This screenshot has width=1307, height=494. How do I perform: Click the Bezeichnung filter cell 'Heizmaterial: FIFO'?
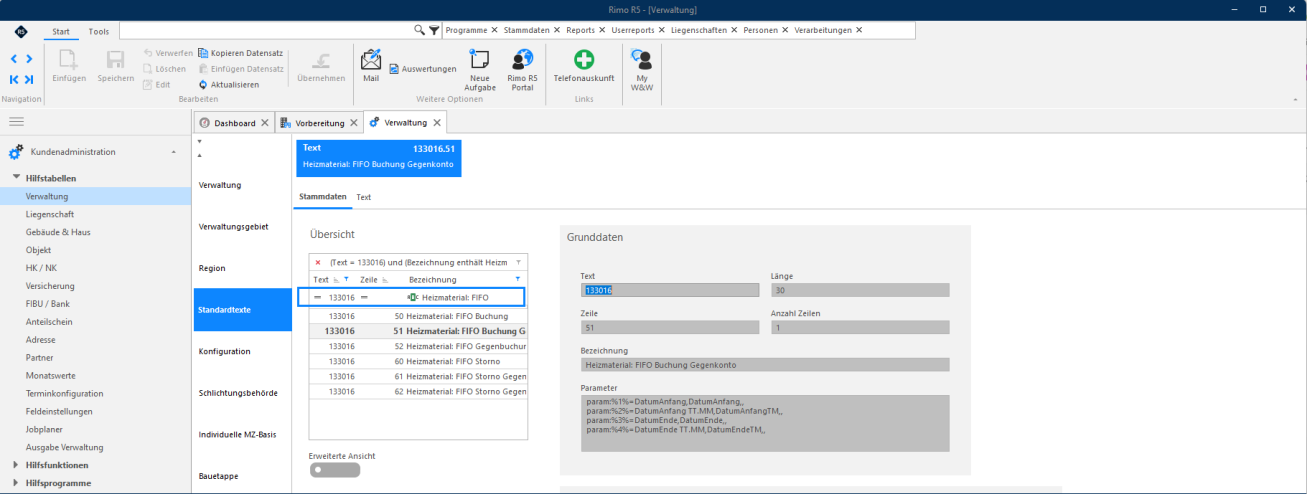tap(462, 297)
